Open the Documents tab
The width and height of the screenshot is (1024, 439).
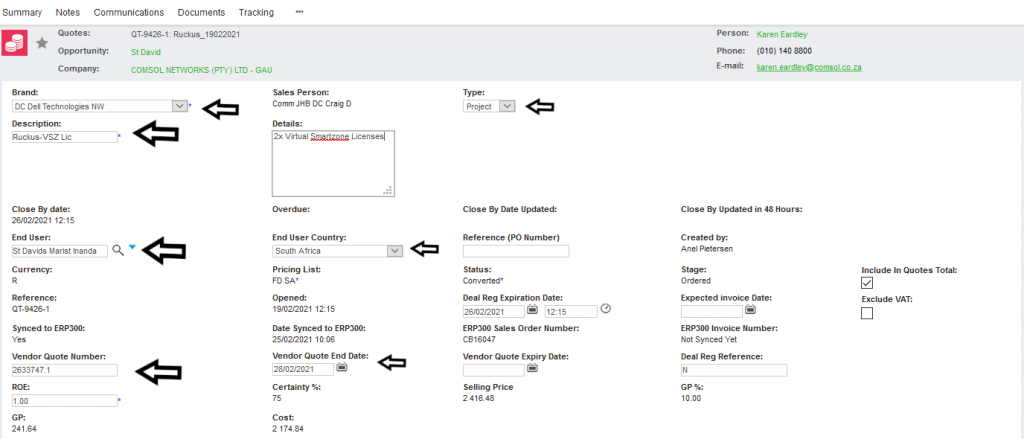pyautogui.click(x=201, y=12)
